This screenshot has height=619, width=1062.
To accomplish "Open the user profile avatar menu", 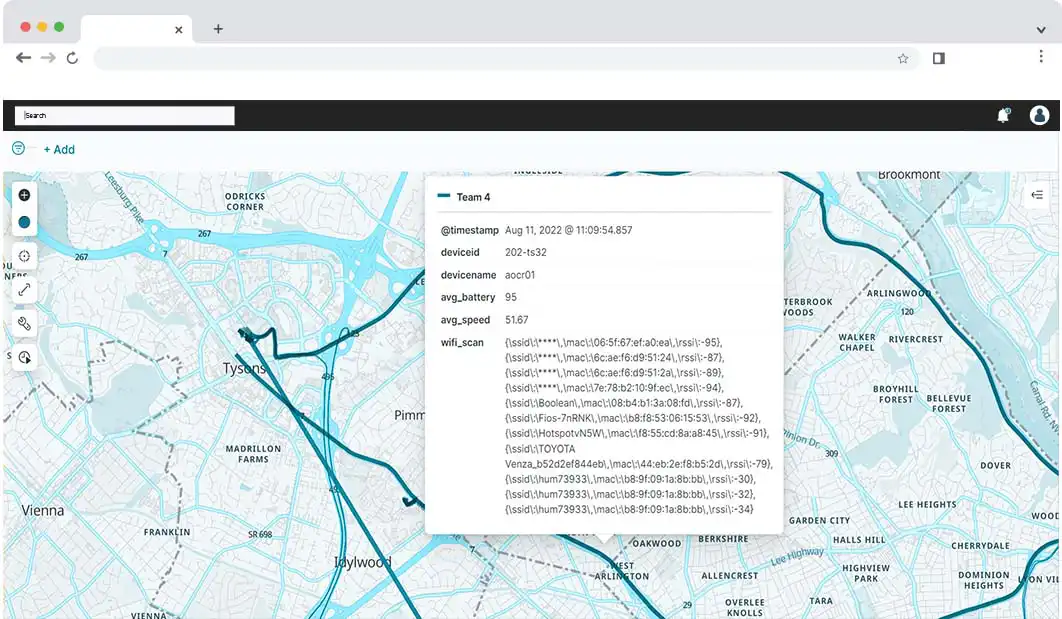I will [x=1039, y=115].
